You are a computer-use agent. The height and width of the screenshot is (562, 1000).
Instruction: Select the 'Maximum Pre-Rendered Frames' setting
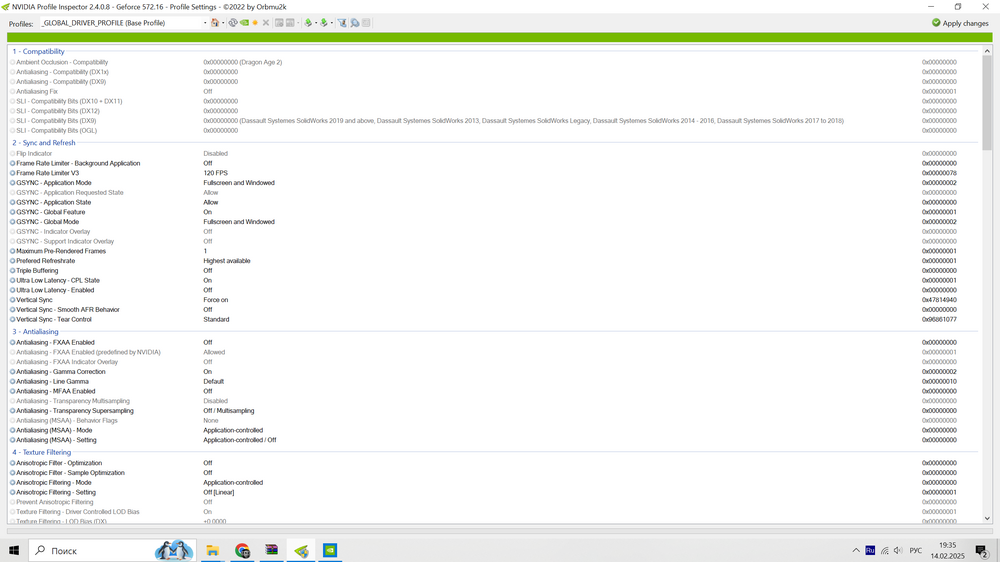pyautogui.click(x=61, y=251)
